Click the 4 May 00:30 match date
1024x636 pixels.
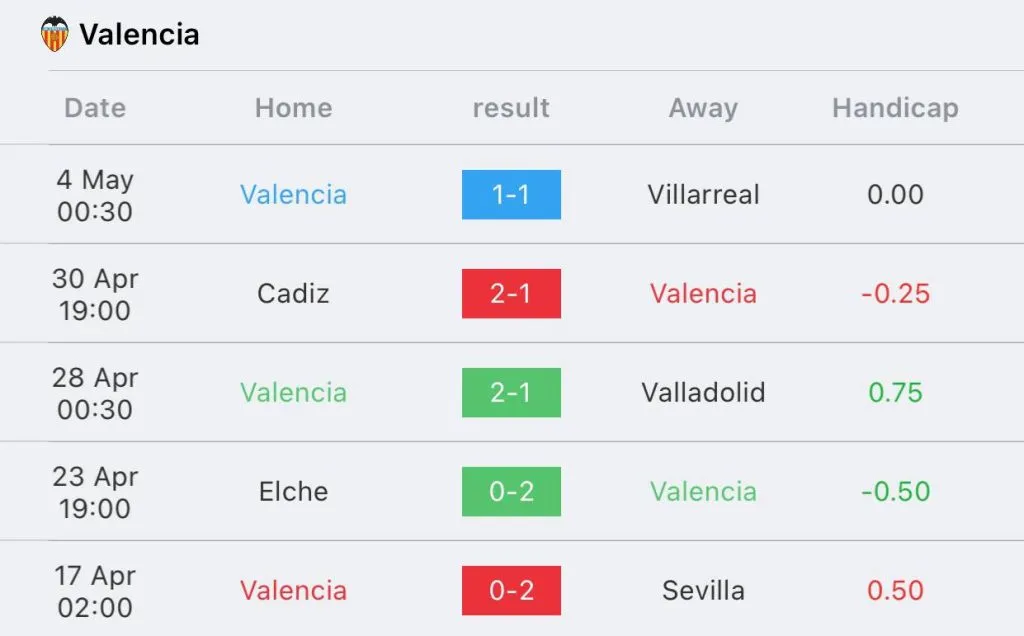pos(95,195)
